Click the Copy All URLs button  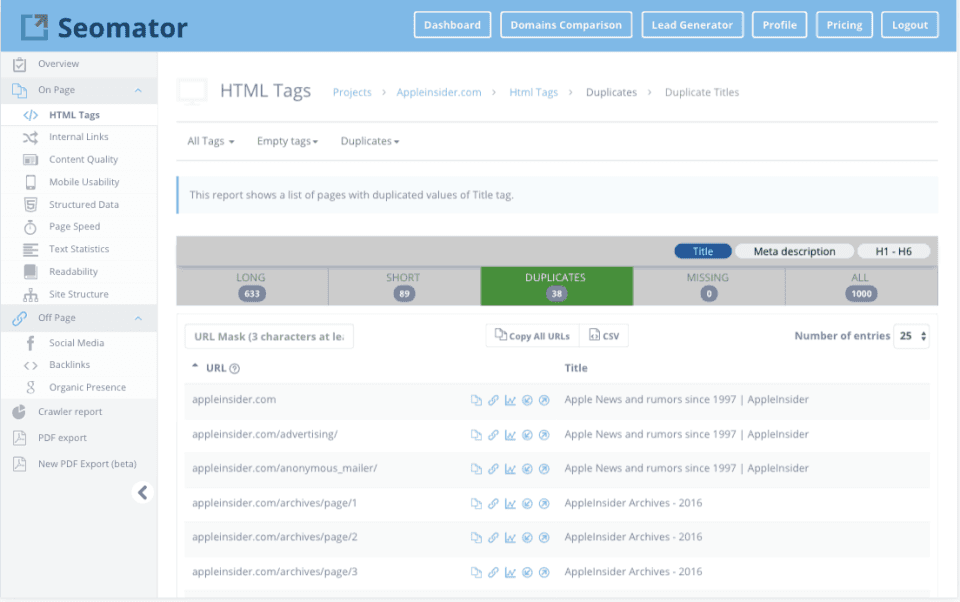[532, 336]
